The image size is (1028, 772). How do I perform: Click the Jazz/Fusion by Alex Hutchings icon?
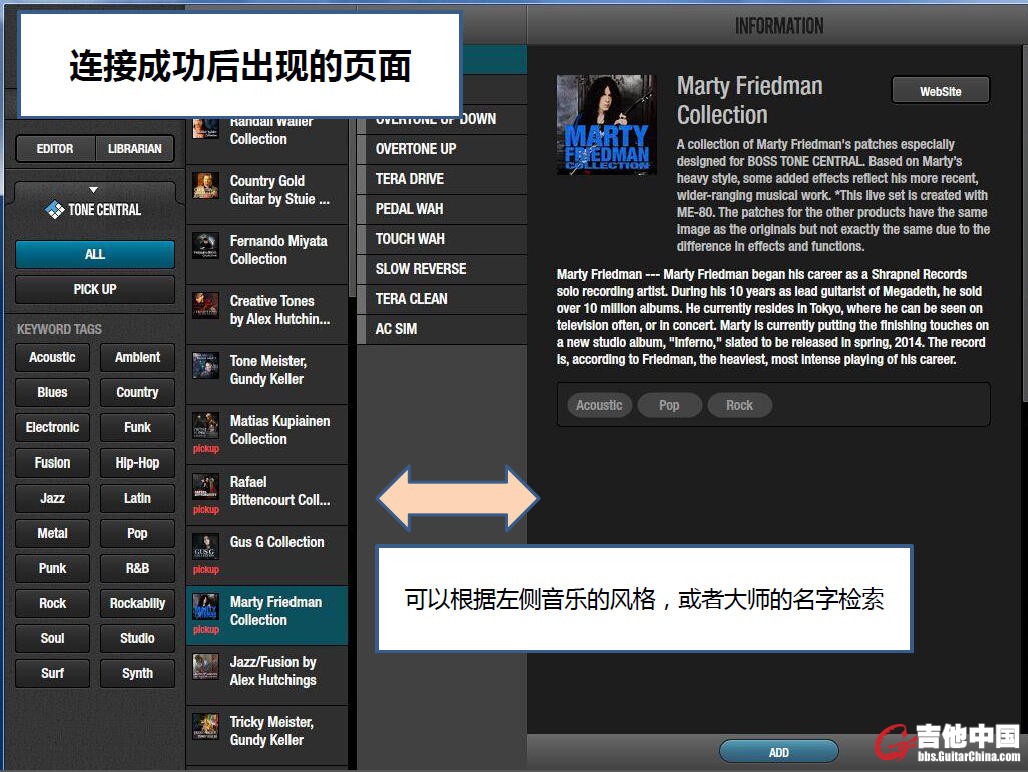pos(205,667)
